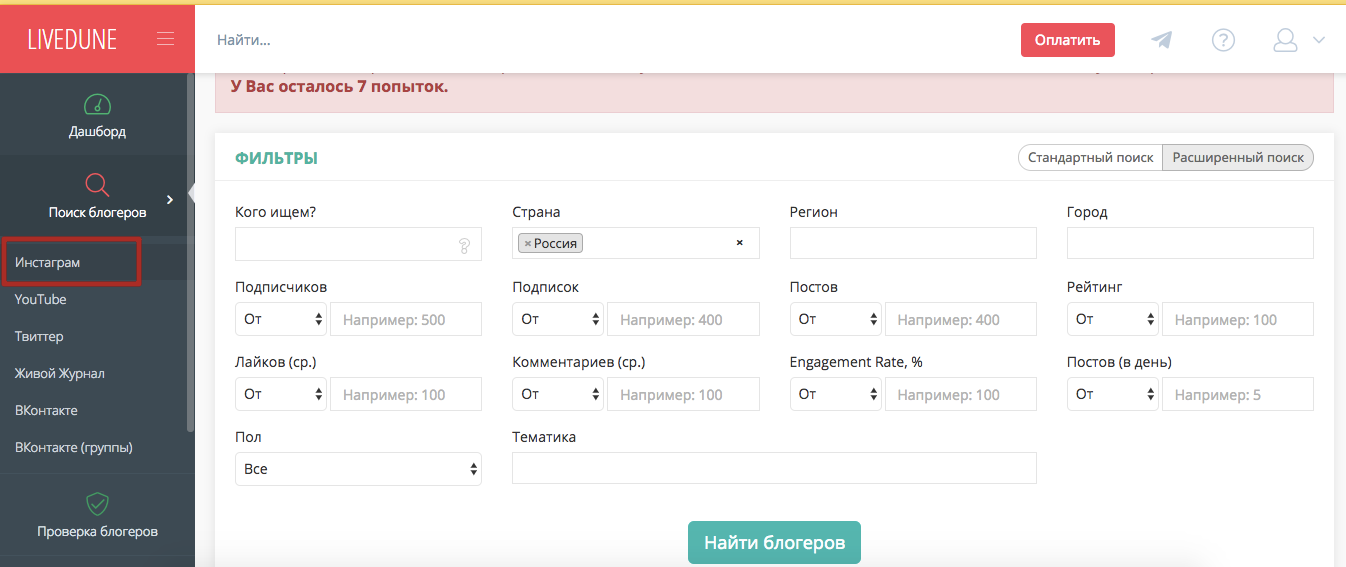Toggle the hamburger menu next to LIVEDUNE
The image size is (1346, 567).
click(x=166, y=39)
